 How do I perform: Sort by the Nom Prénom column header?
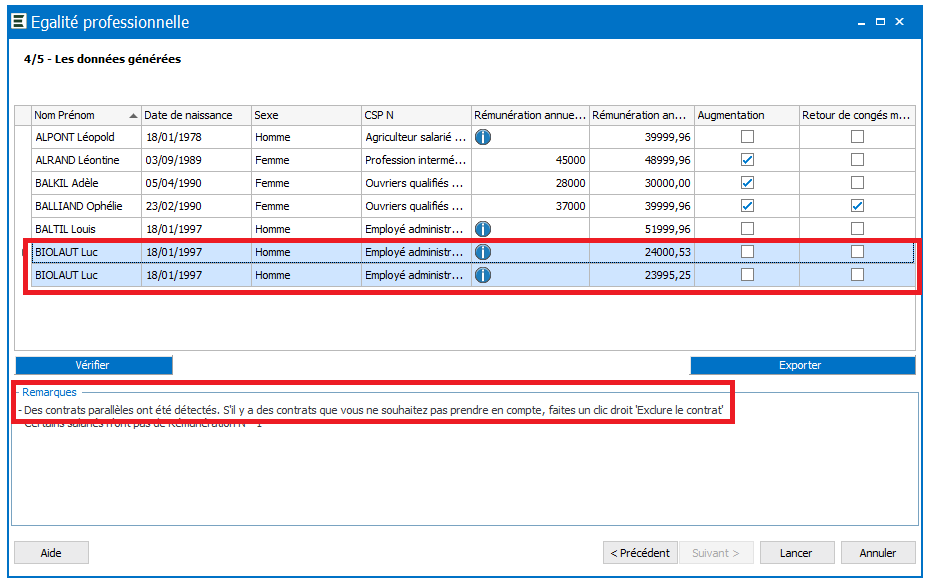coord(86,115)
